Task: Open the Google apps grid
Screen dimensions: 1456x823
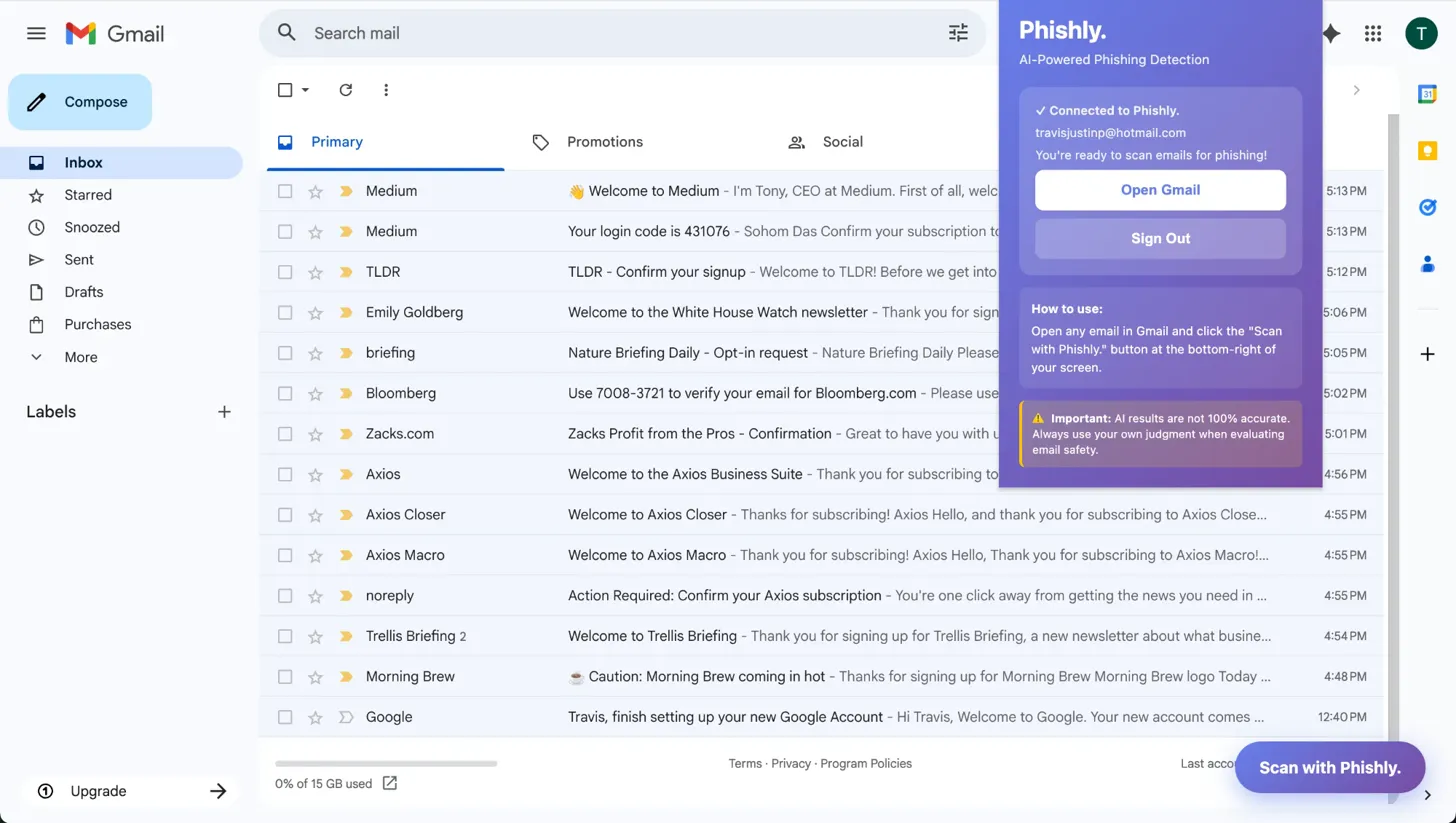Action: point(1373,33)
